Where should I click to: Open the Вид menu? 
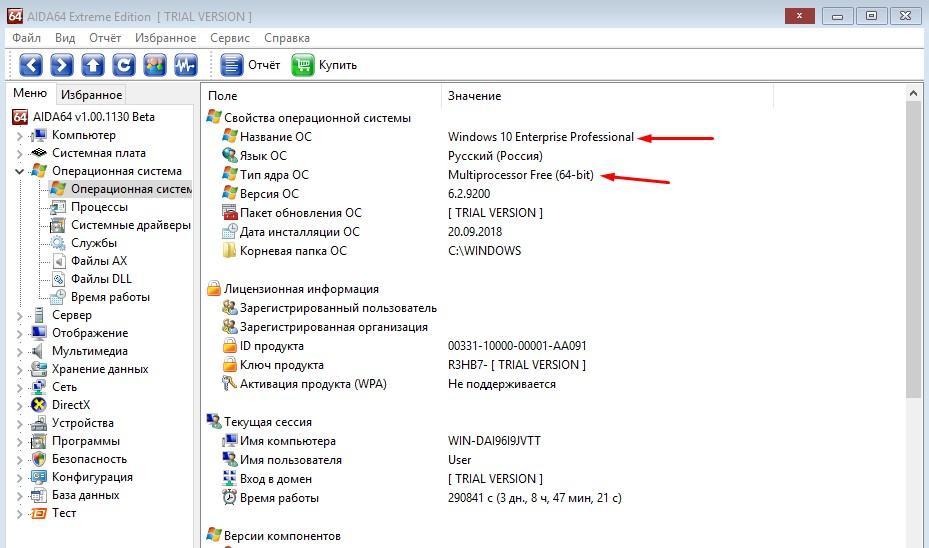coord(65,38)
